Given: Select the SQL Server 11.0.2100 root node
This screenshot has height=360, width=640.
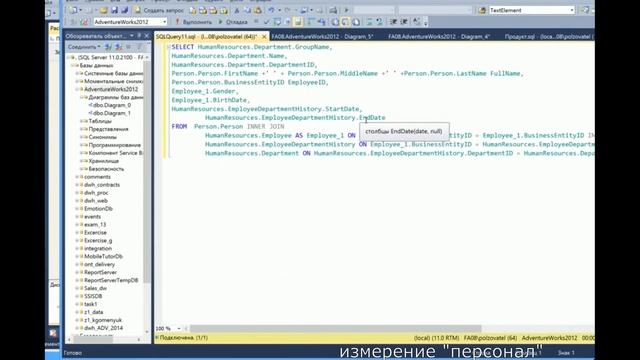Looking at the screenshot, I should click(x=110, y=58).
